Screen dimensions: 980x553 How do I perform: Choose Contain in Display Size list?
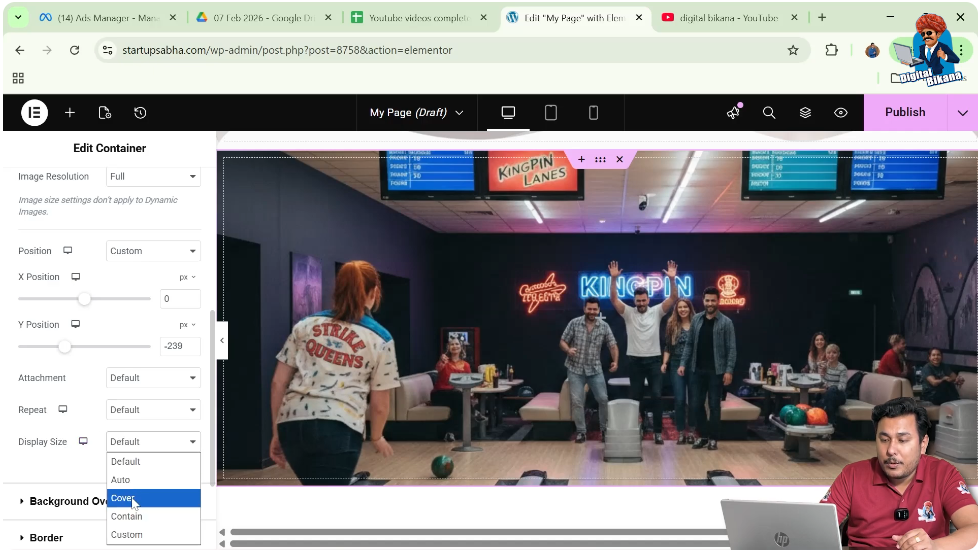[x=153, y=516]
